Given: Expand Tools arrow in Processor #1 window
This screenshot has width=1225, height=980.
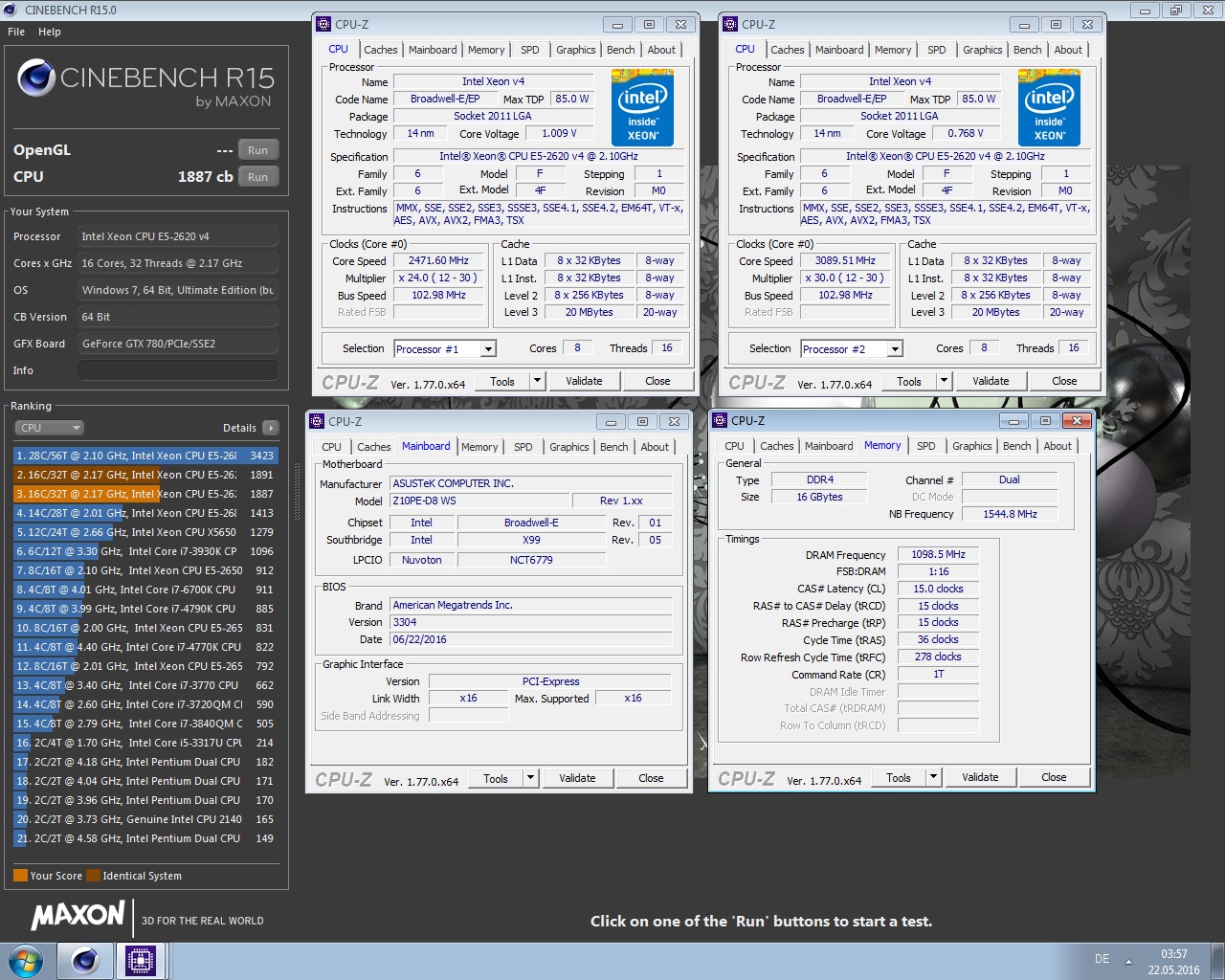Looking at the screenshot, I should click(x=537, y=381).
